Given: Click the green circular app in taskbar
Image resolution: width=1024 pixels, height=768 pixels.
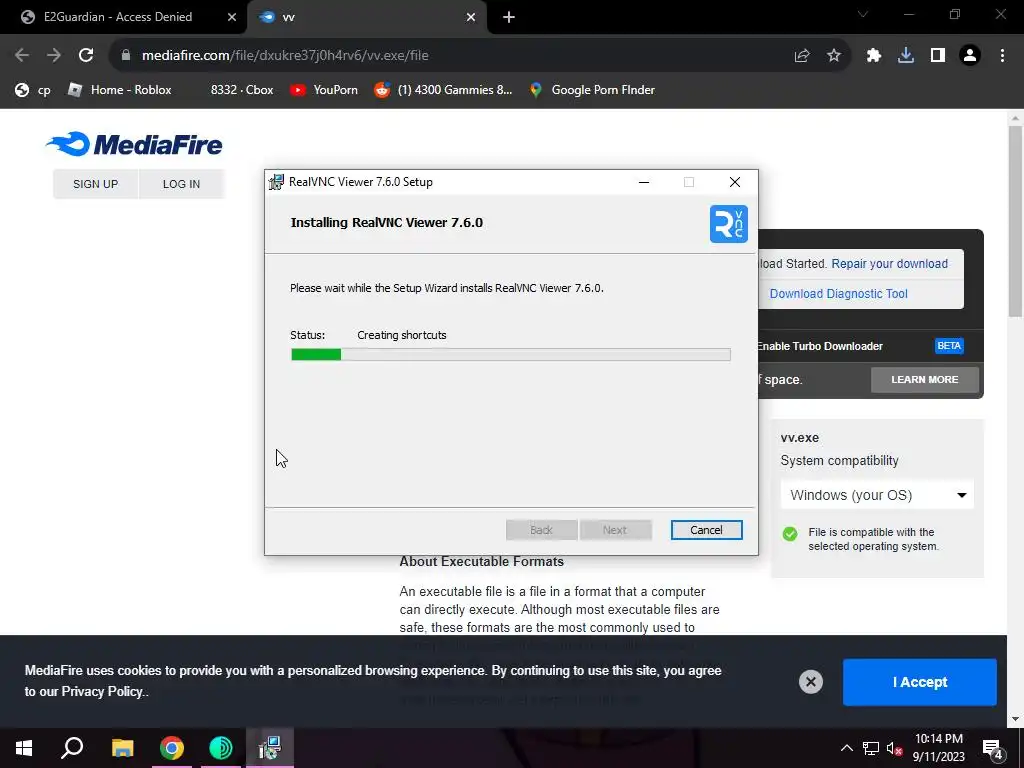Looking at the screenshot, I should (221, 748).
